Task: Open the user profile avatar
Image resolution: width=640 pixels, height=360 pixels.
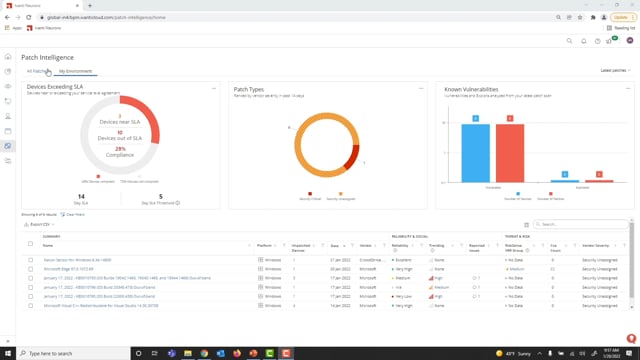Action: 630,40
